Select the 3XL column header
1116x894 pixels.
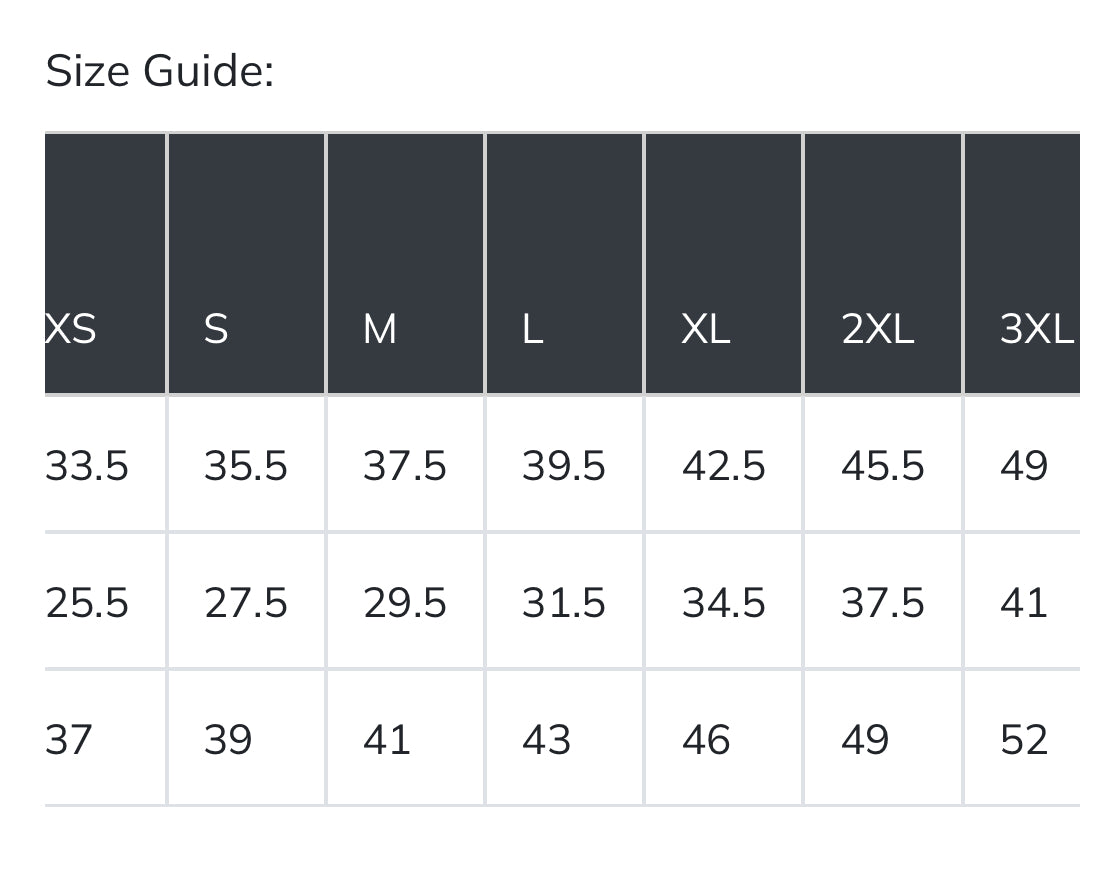click(x=1036, y=328)
